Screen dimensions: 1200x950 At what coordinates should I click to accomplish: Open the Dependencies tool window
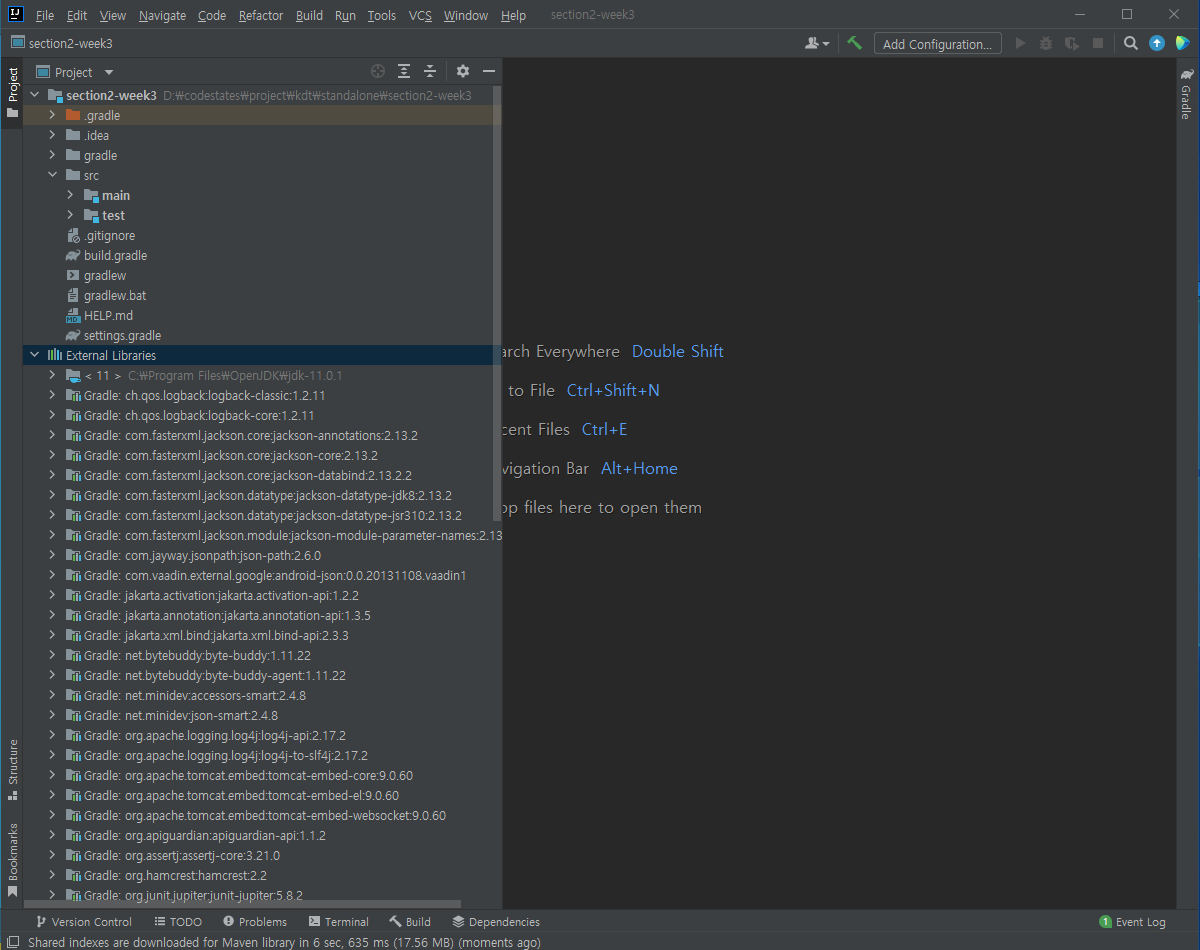[496, 922]
